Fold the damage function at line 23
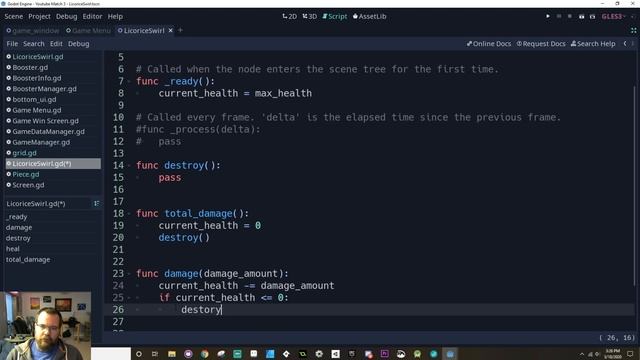 pos(129,273)
